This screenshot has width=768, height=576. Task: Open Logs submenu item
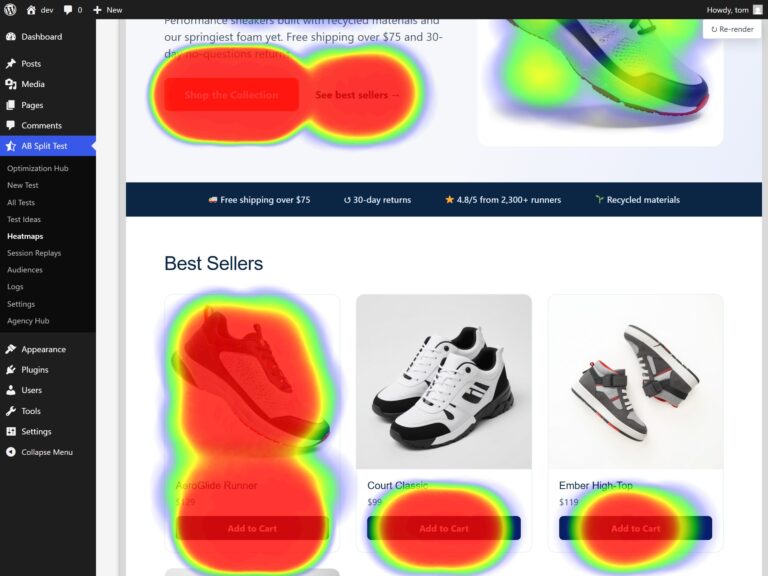click(x=15, y=287)
